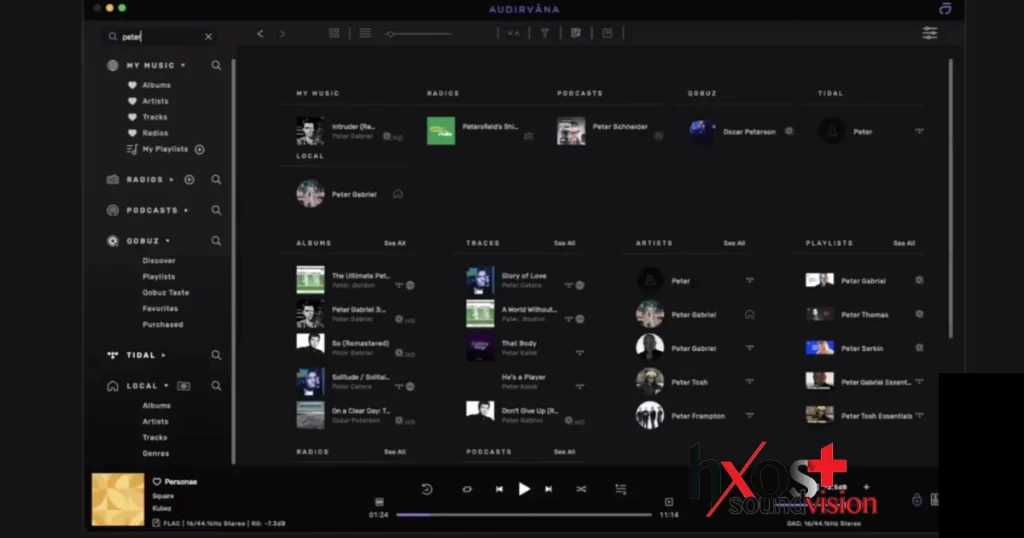1024x538 pixels.
Task: Open Peter Schneider podcast result
Action: [x=610, y=131]
